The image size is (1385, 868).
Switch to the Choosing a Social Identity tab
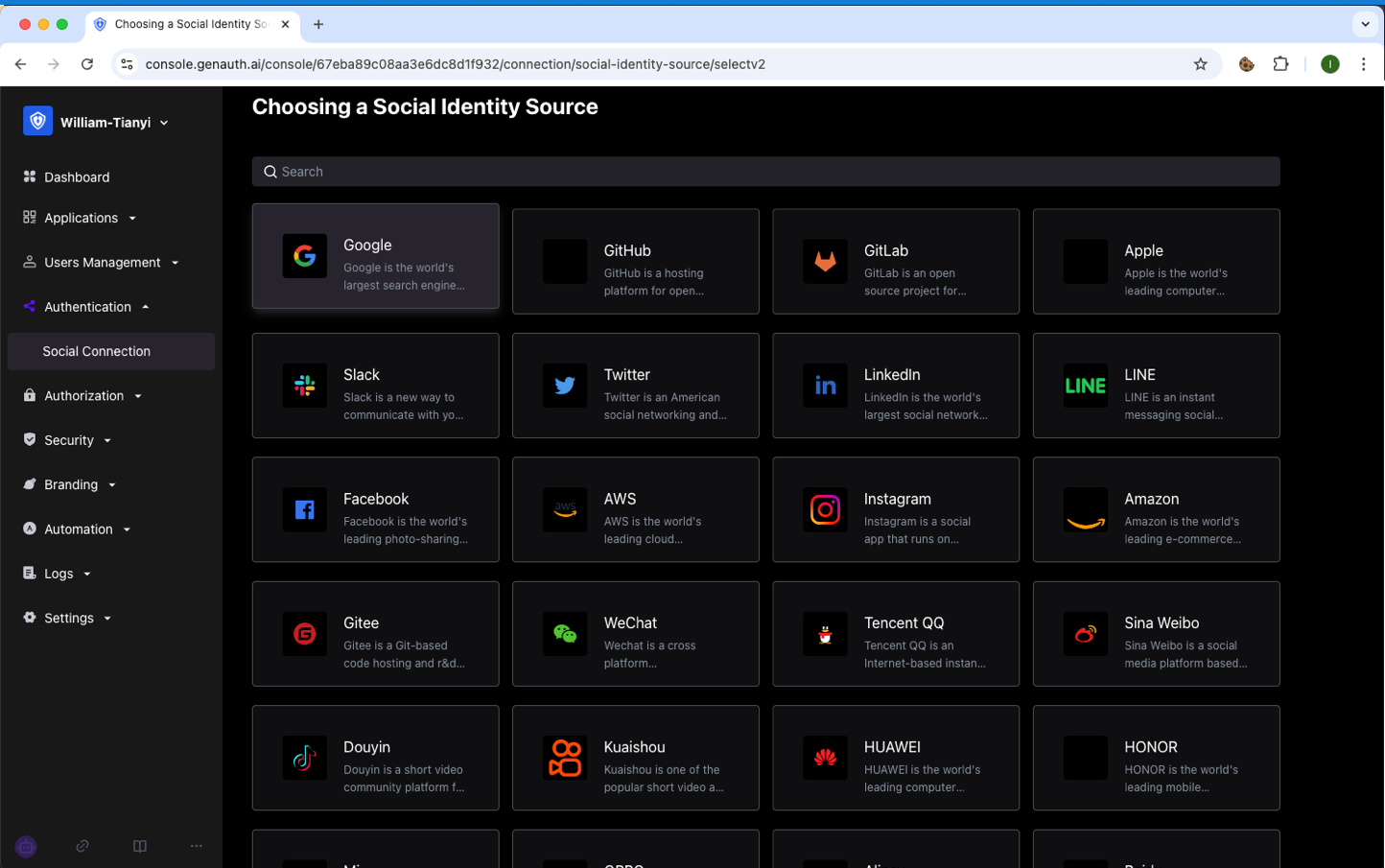tap(192, 24)
